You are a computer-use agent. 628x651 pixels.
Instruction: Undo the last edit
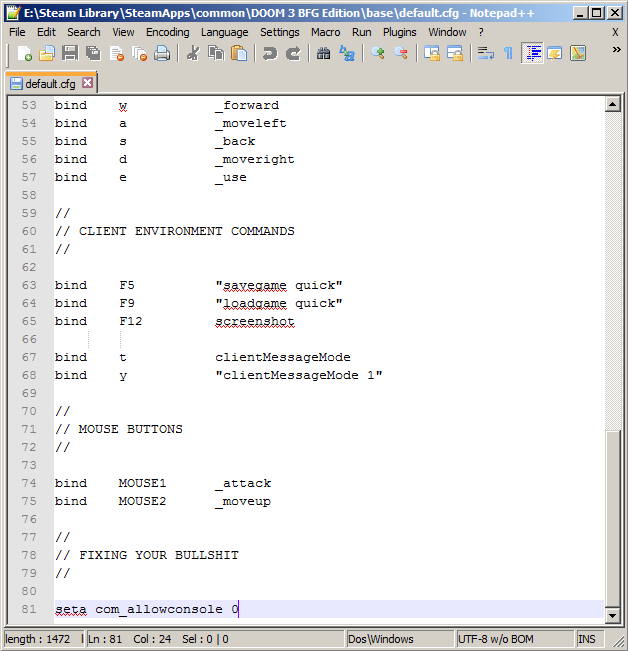270,54
